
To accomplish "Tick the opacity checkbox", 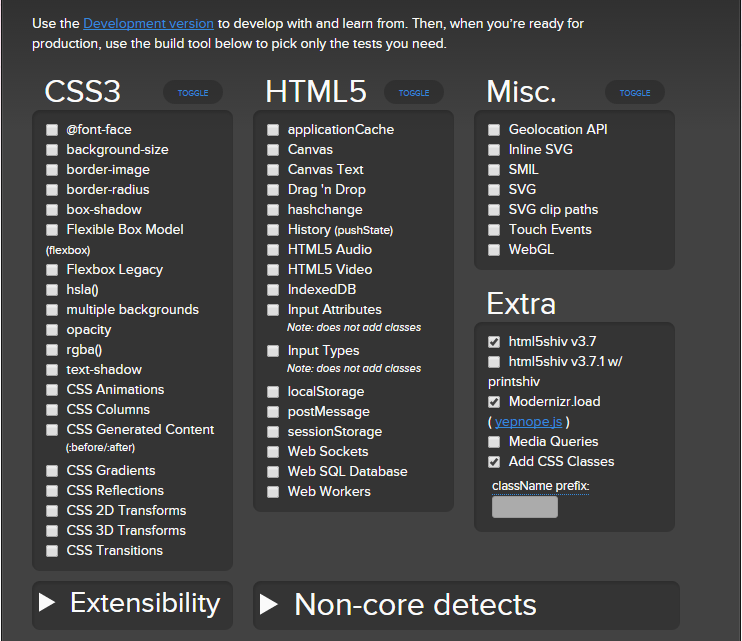I will (x=52, y=330).
